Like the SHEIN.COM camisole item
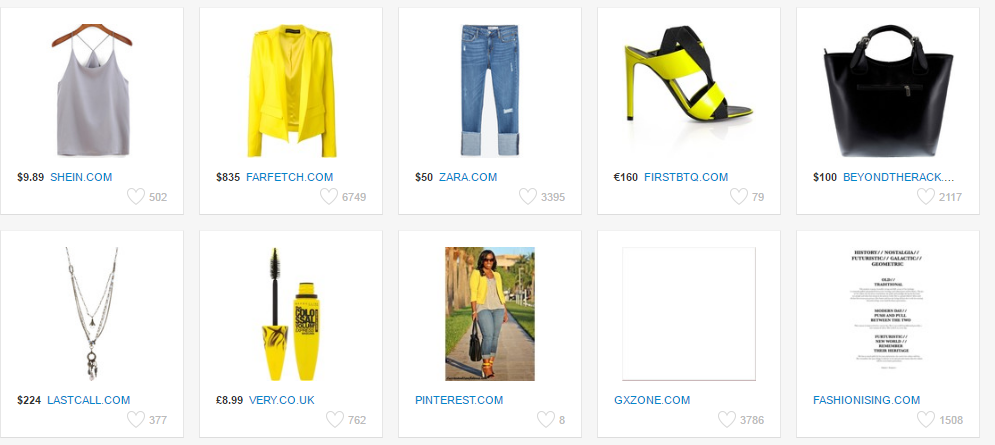Image resolution: width=995 pixels, height=445 pixels. (x=136, y=196)
